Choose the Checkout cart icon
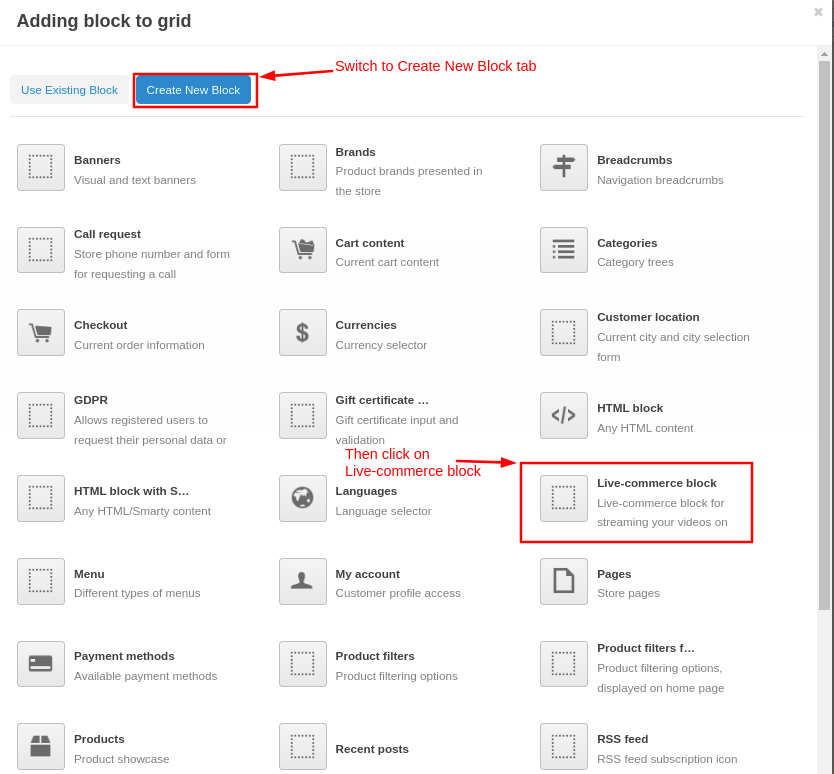Screen dimensions: 834x774 coord(41,333)
